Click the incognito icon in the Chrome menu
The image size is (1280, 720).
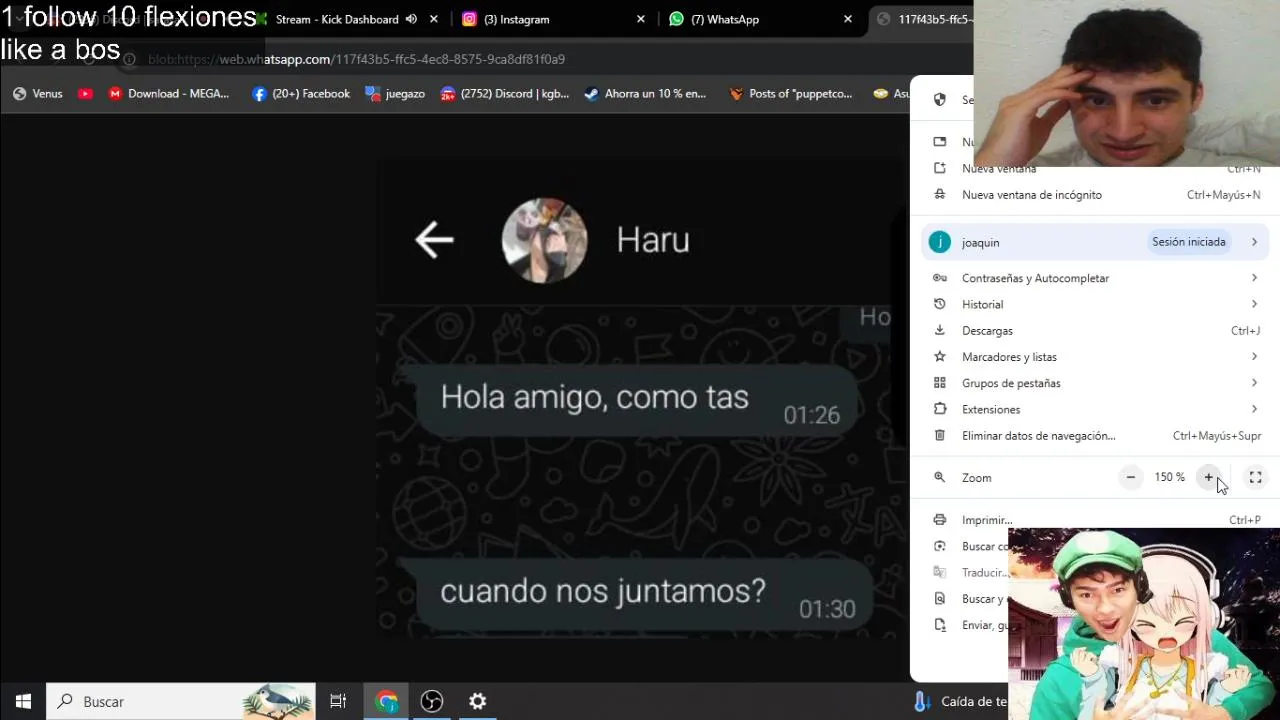pyautogui.click(x=939, y=195)
